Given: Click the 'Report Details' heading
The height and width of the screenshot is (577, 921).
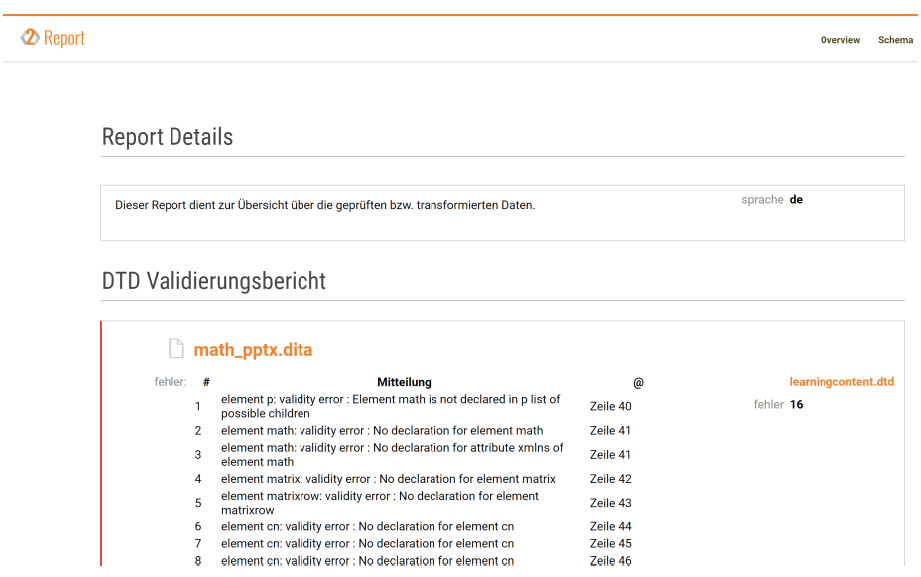Looking at the screenshot, I should 167,137.
